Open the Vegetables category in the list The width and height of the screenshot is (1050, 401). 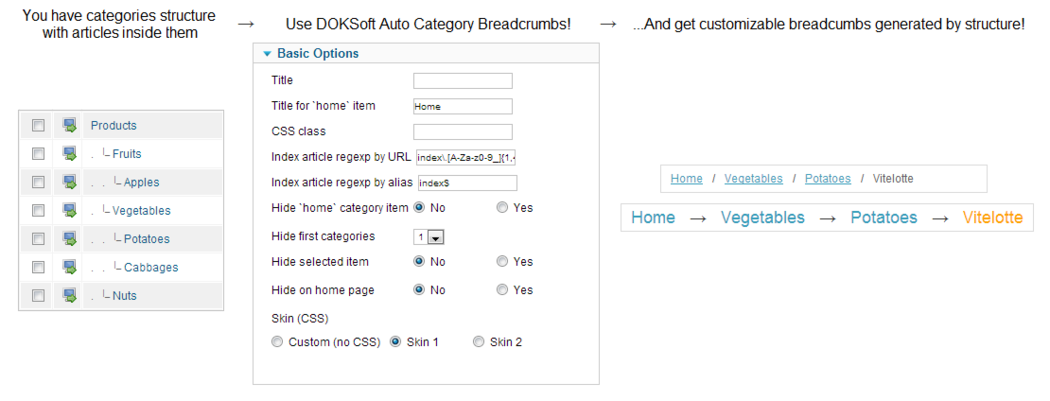click(x=141, y=211)
